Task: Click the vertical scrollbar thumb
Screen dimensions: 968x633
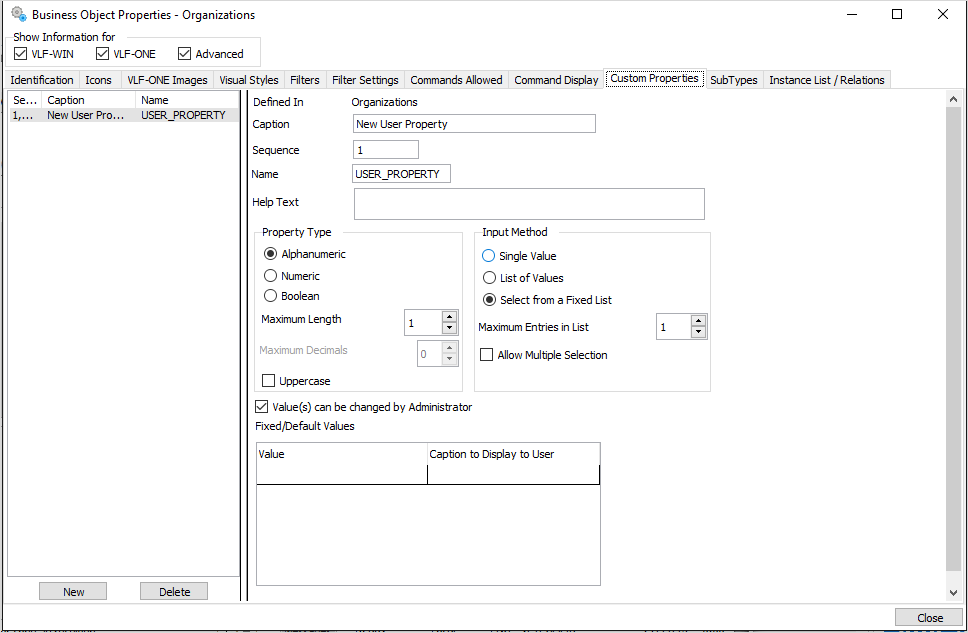Action: [953, 339]
